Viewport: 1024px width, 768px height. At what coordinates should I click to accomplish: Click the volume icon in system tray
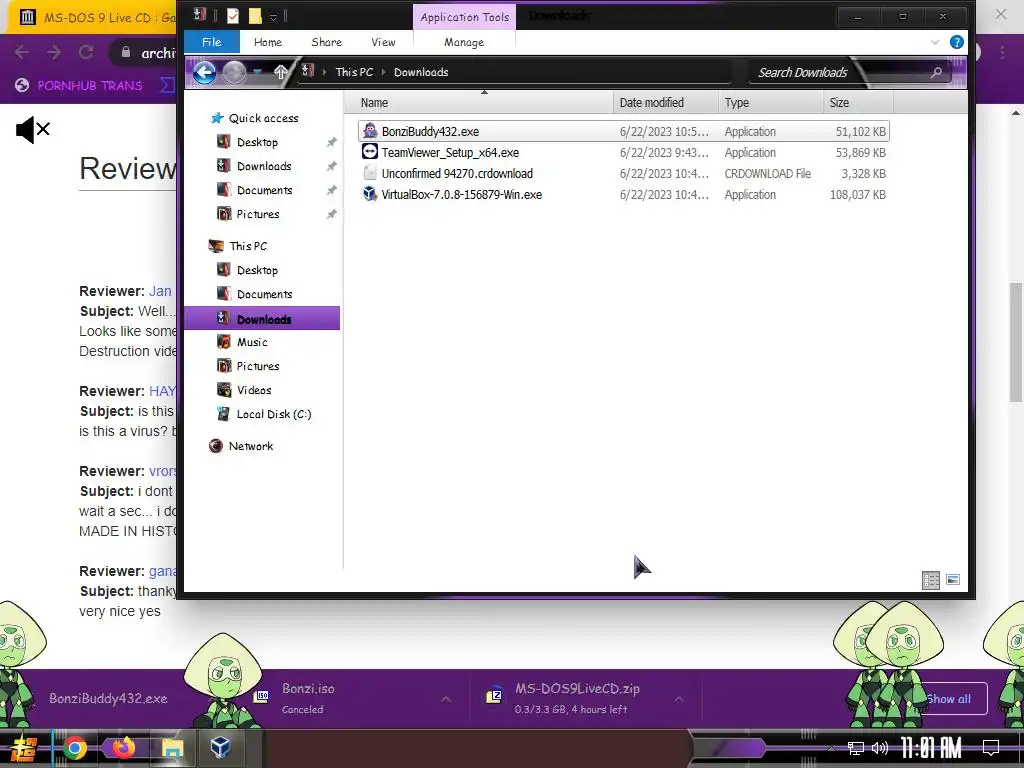click(880, 748)
